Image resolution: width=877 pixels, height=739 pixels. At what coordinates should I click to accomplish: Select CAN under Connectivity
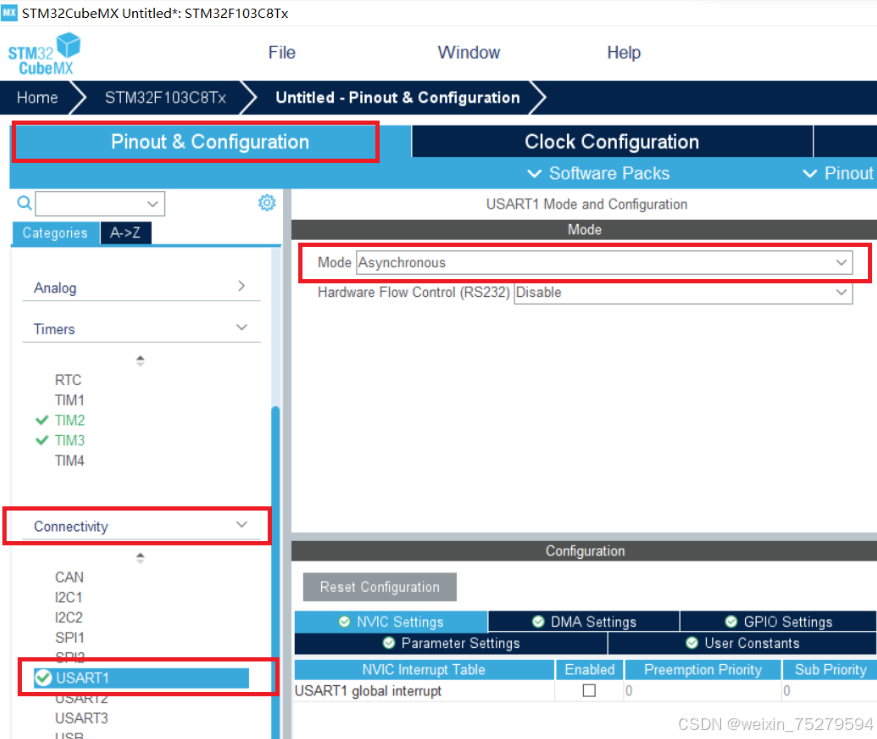pyautogui.click(x=69, y=577)
